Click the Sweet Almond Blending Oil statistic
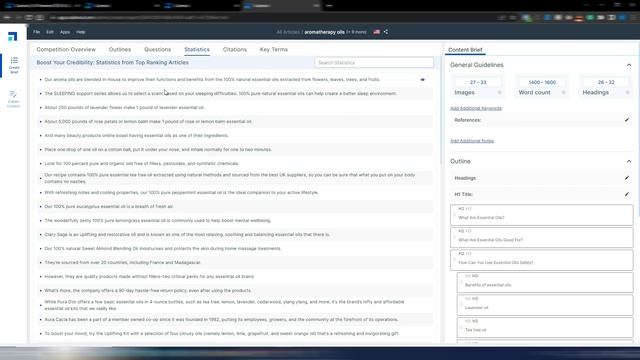This screenshot has width=640, height=360. coord(163,249)
